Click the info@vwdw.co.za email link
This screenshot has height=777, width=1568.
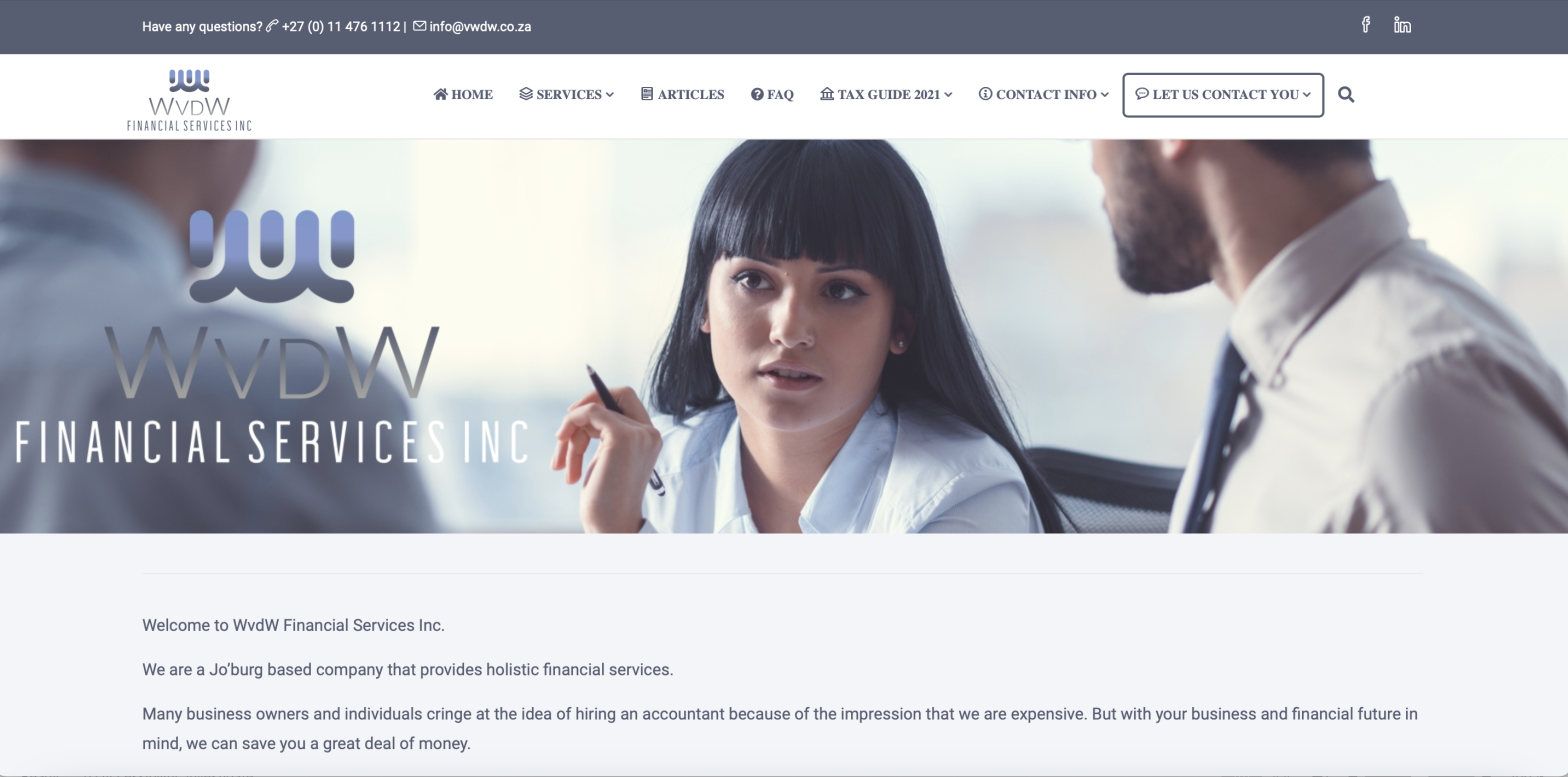coord(480,27)
